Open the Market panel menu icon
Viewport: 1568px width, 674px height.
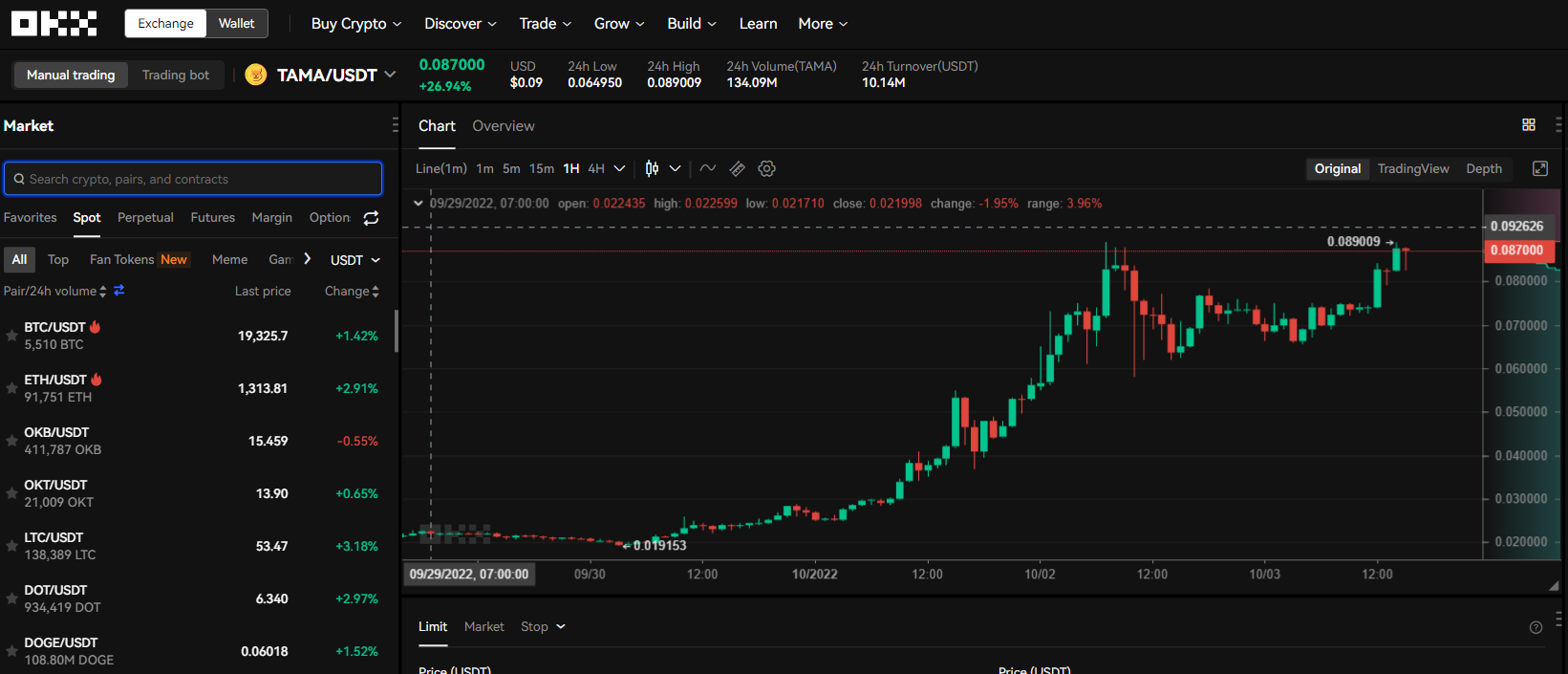point(396,125)
